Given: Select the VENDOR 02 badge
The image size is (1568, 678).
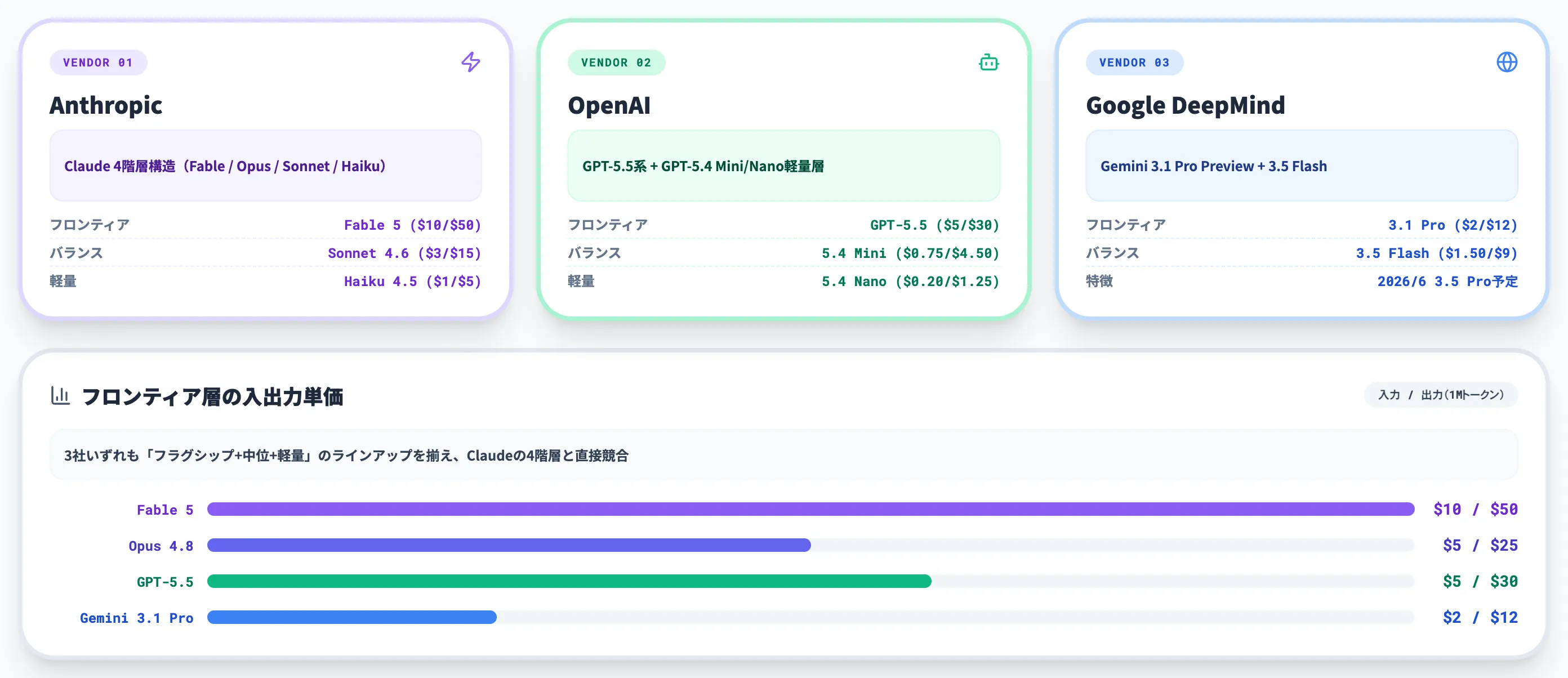Looking at the screenshot, I should pos(616,63).
